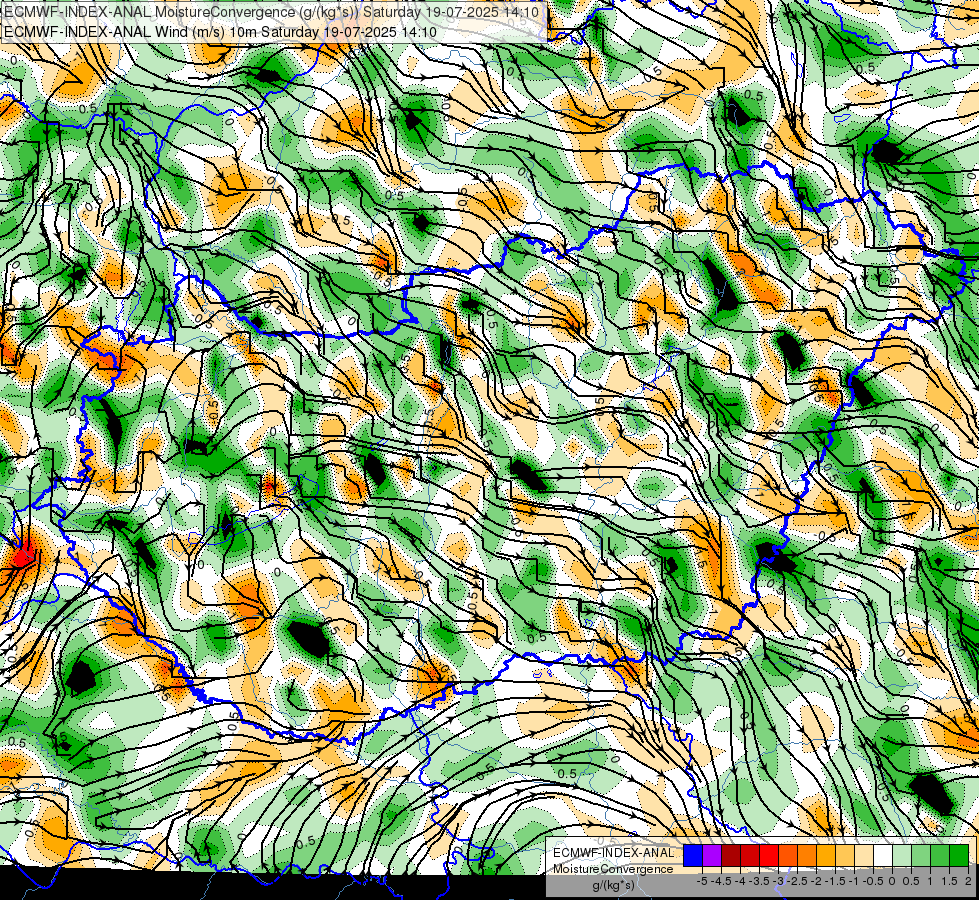Screen dimensions: 979x900
Task: Click the MoistureConvergence label in the legend
Action: (x=613, y=869)
